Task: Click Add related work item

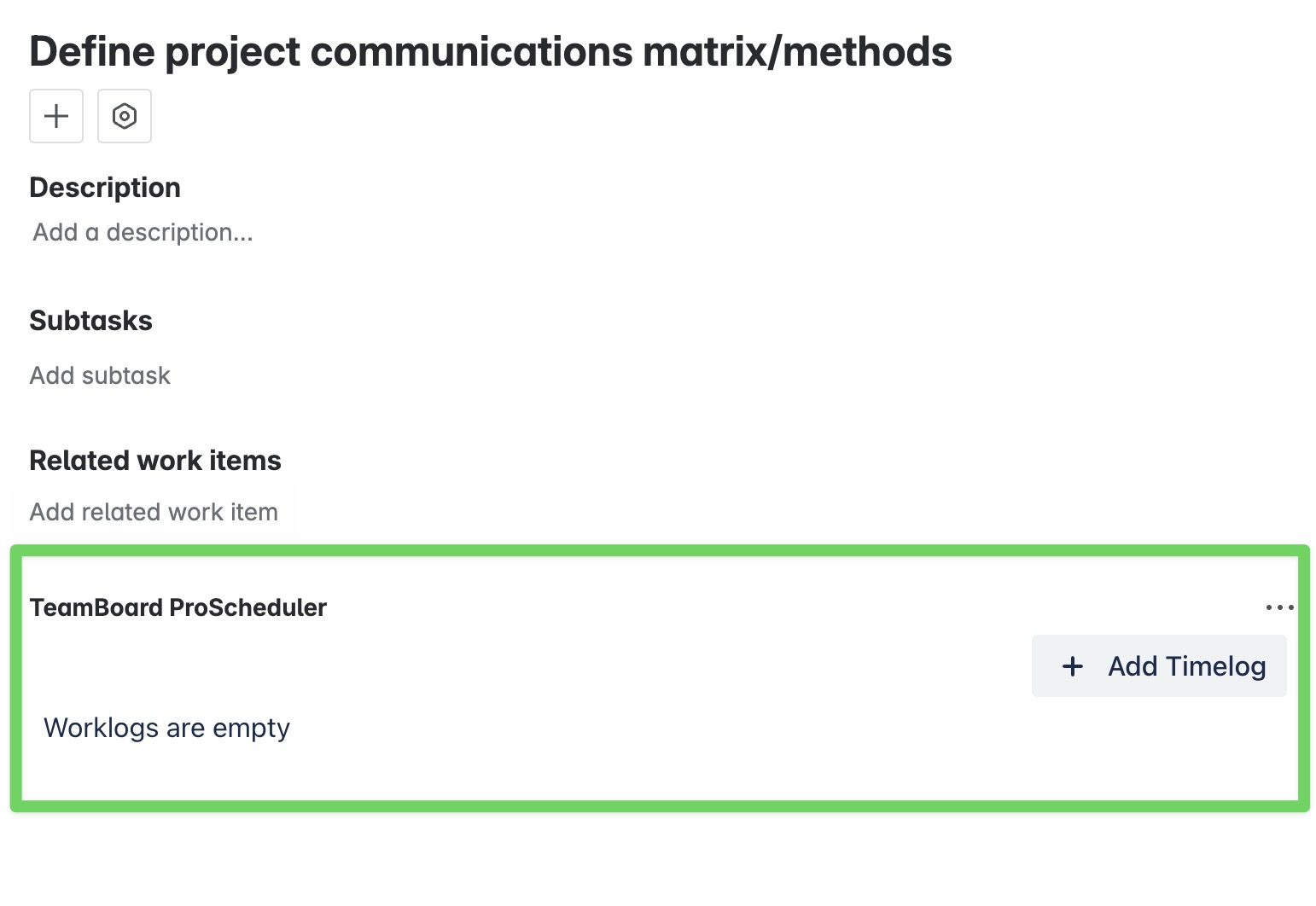Action: pos(154,512)
